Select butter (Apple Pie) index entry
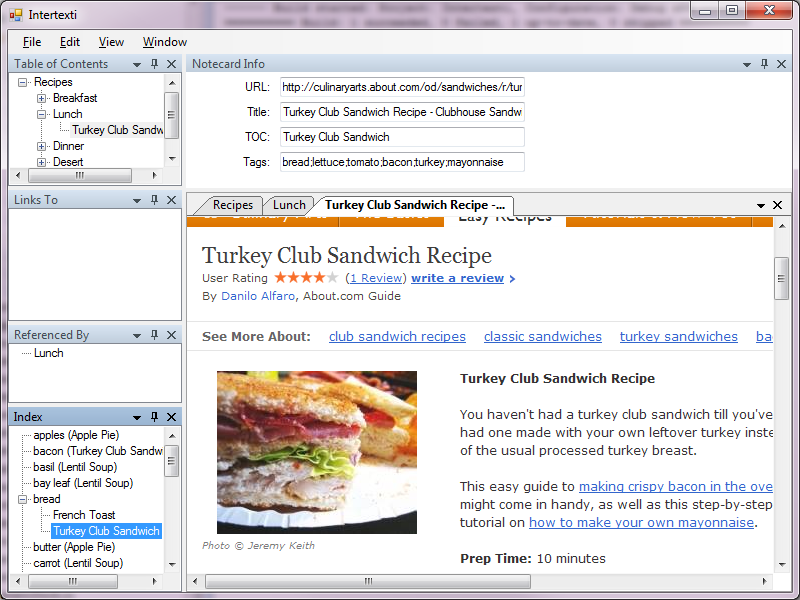This screenshot has height=600, width=800. pos(74,547)
